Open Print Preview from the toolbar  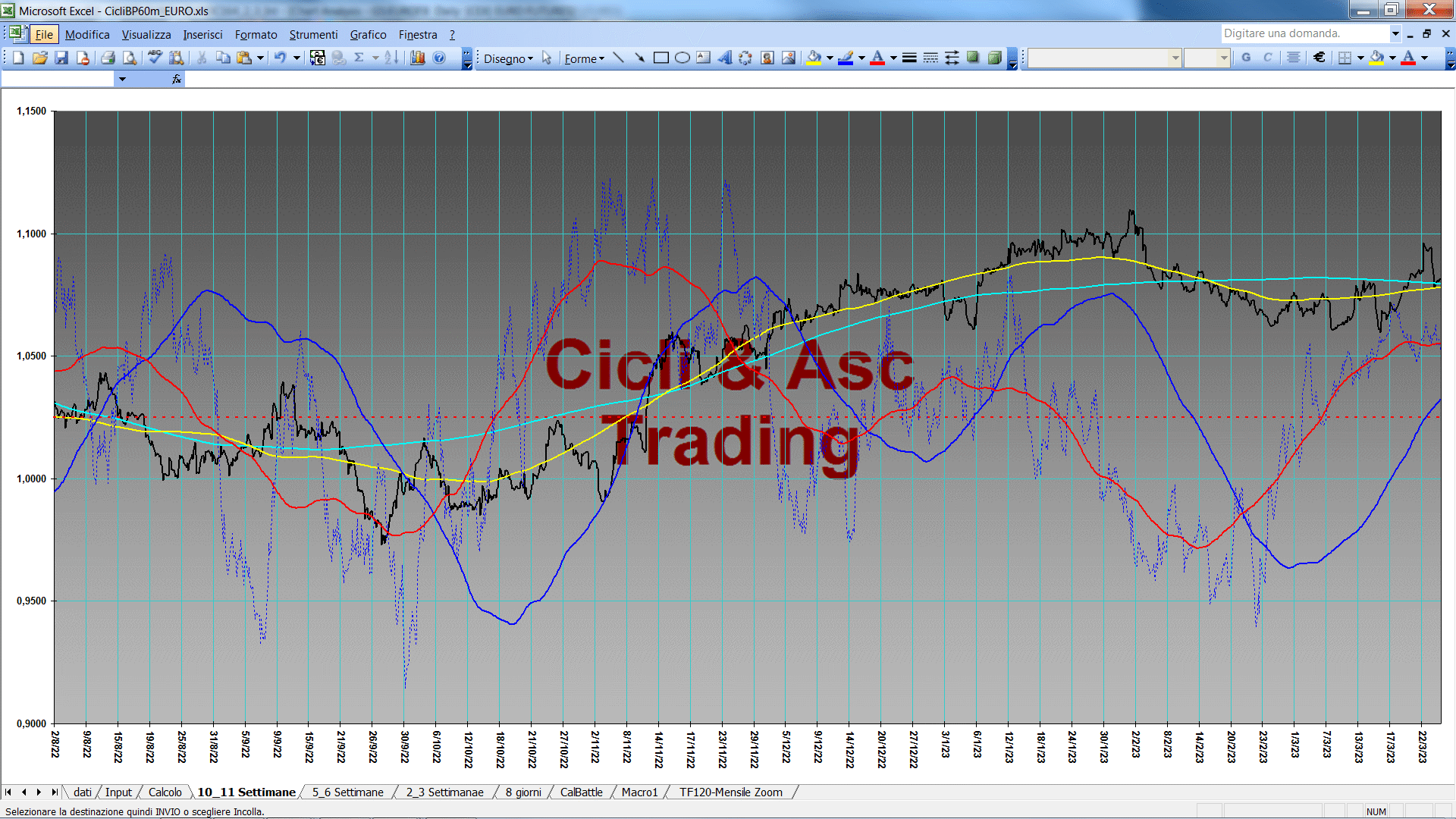coord(130,58)
